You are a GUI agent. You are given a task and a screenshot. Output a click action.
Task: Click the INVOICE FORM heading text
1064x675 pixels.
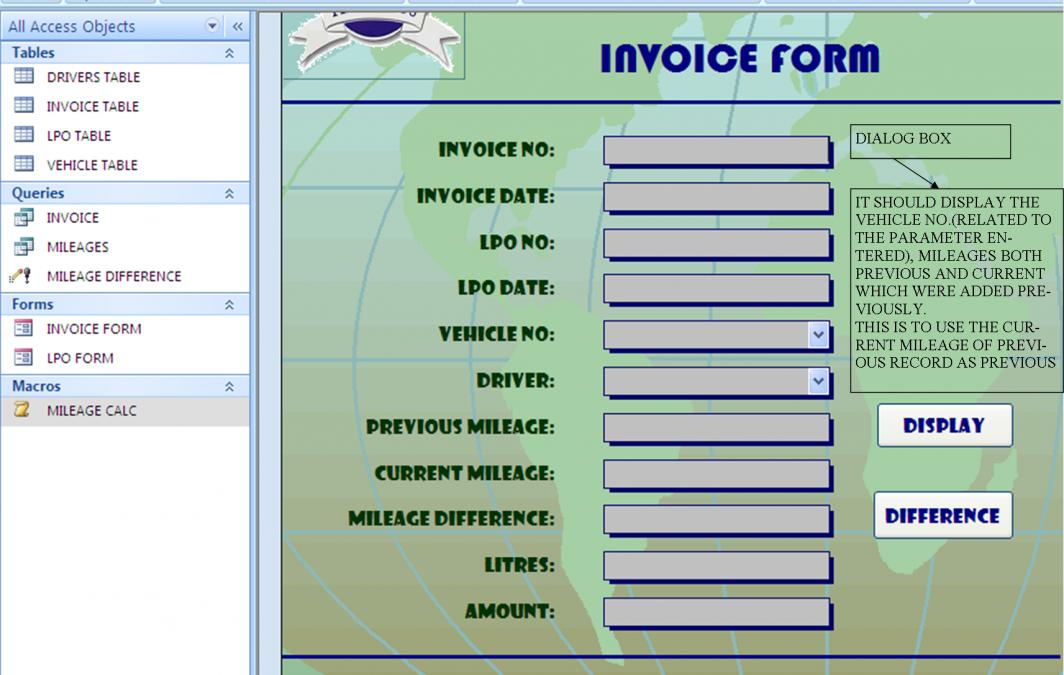coord(740,58)
